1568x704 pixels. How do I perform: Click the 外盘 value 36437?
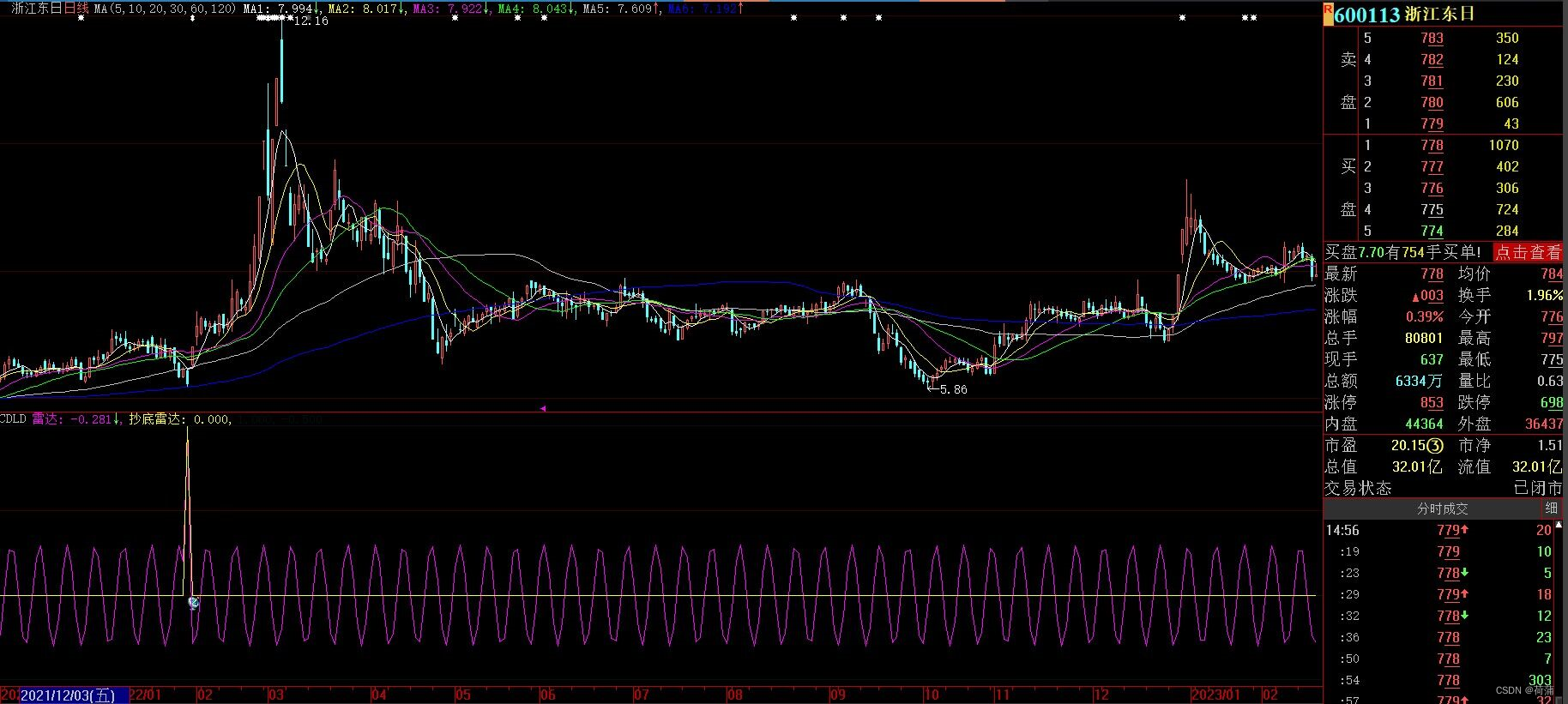[x=1544, y=424]
